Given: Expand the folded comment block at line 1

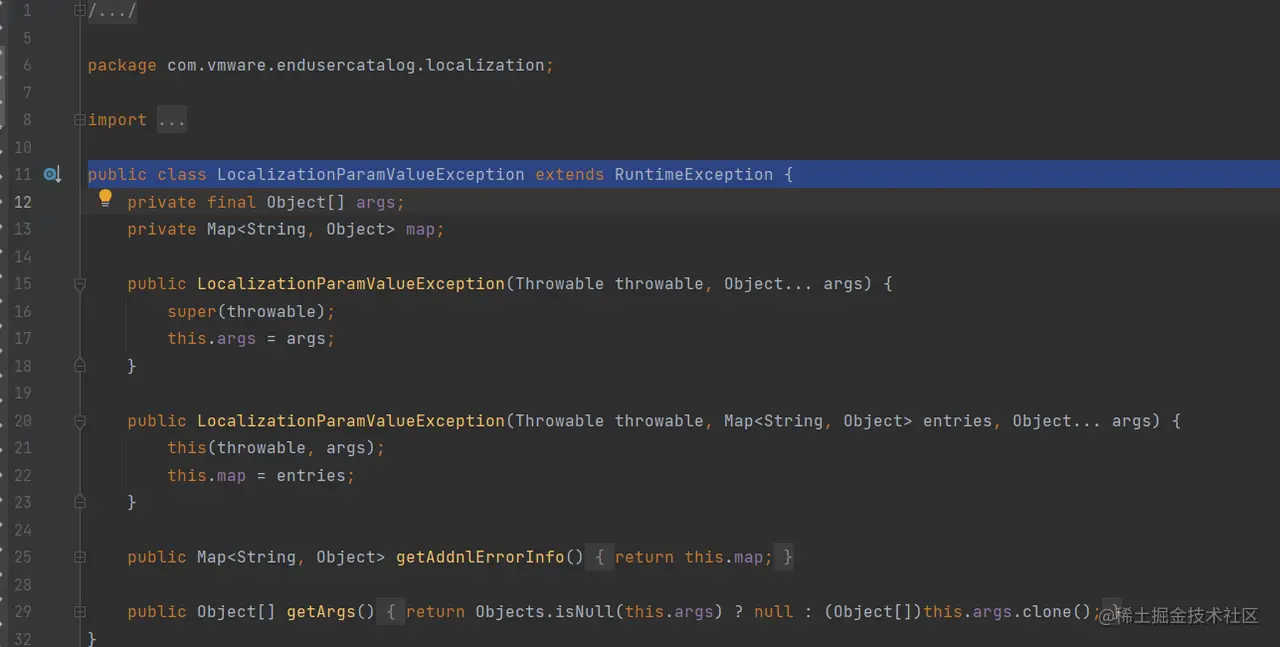Looking at the screenshot, I should (x=80, y=11).
